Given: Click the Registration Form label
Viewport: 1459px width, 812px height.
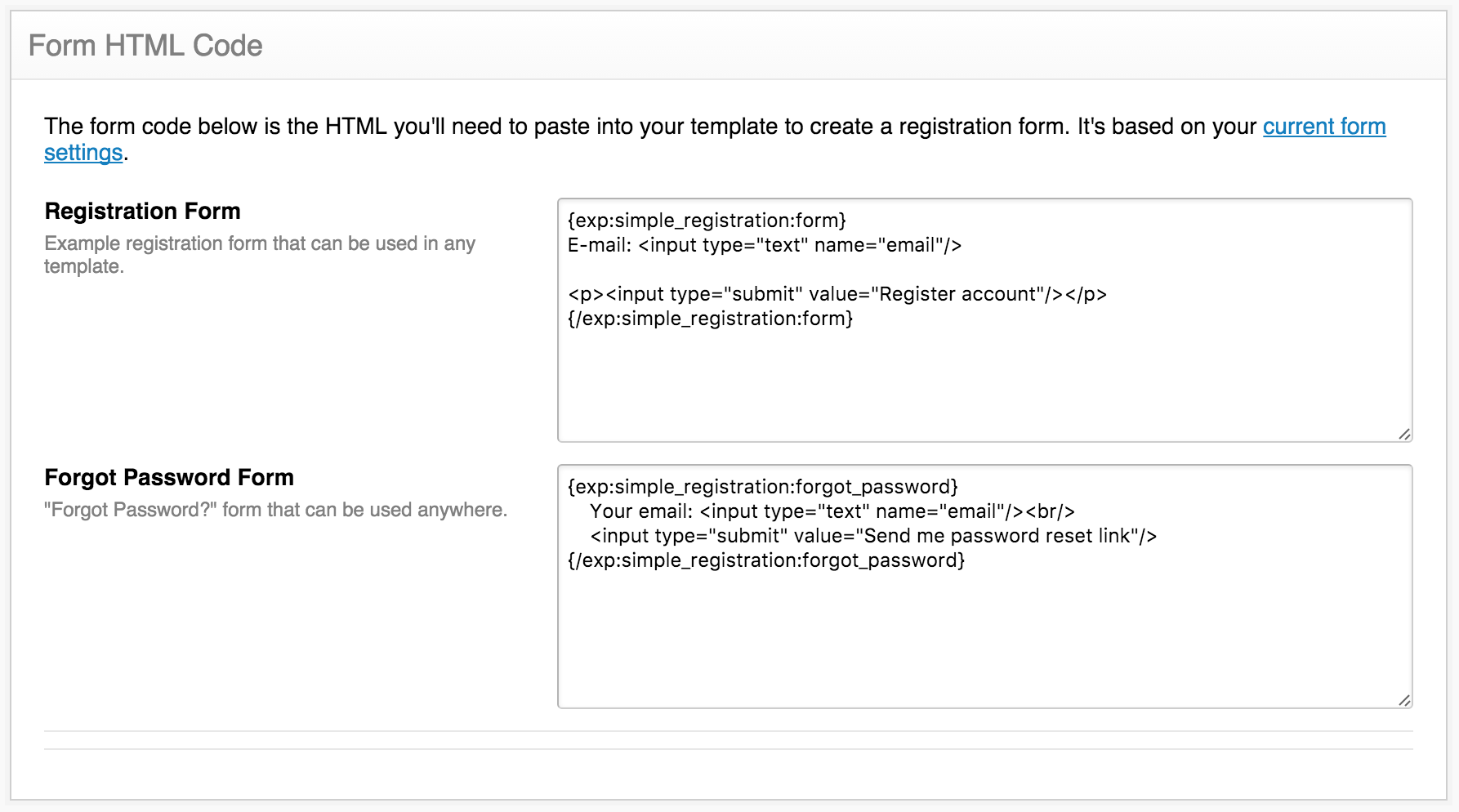Looking at the screenshot, I should 142,211.
